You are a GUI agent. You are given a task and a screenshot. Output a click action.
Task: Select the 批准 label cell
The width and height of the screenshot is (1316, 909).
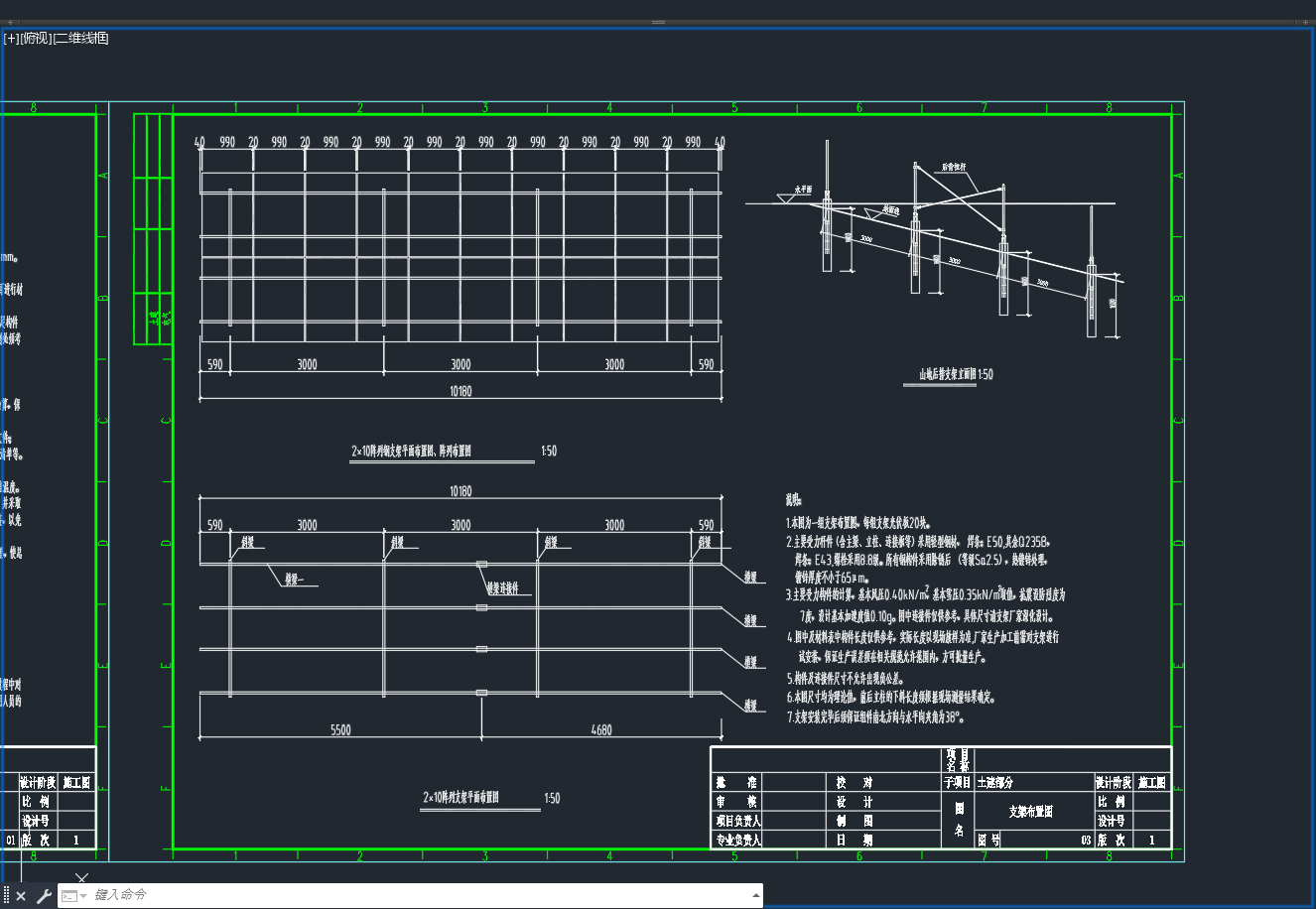tap(737, 783)
